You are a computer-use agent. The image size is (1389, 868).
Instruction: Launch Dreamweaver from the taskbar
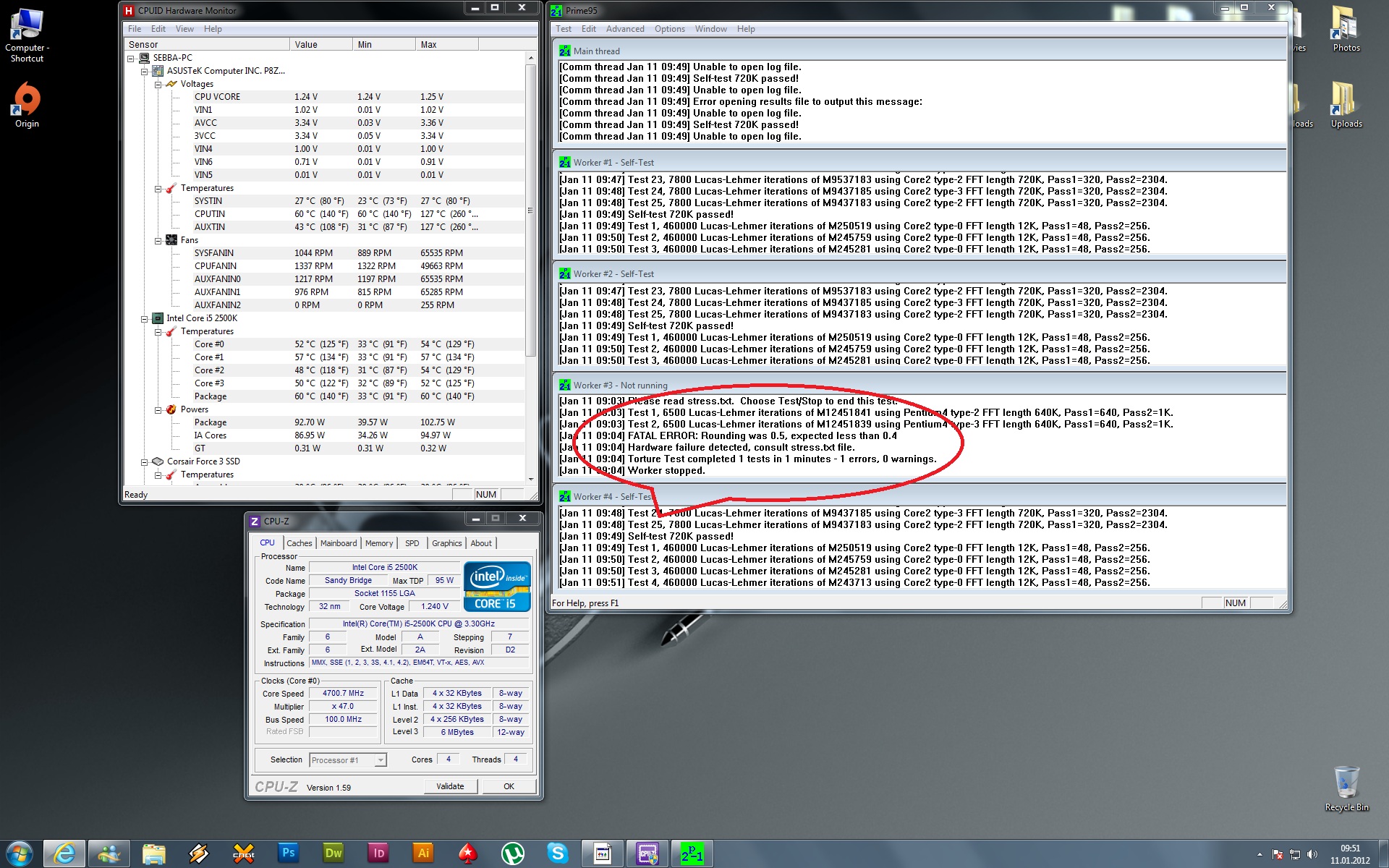pos(334,854)
